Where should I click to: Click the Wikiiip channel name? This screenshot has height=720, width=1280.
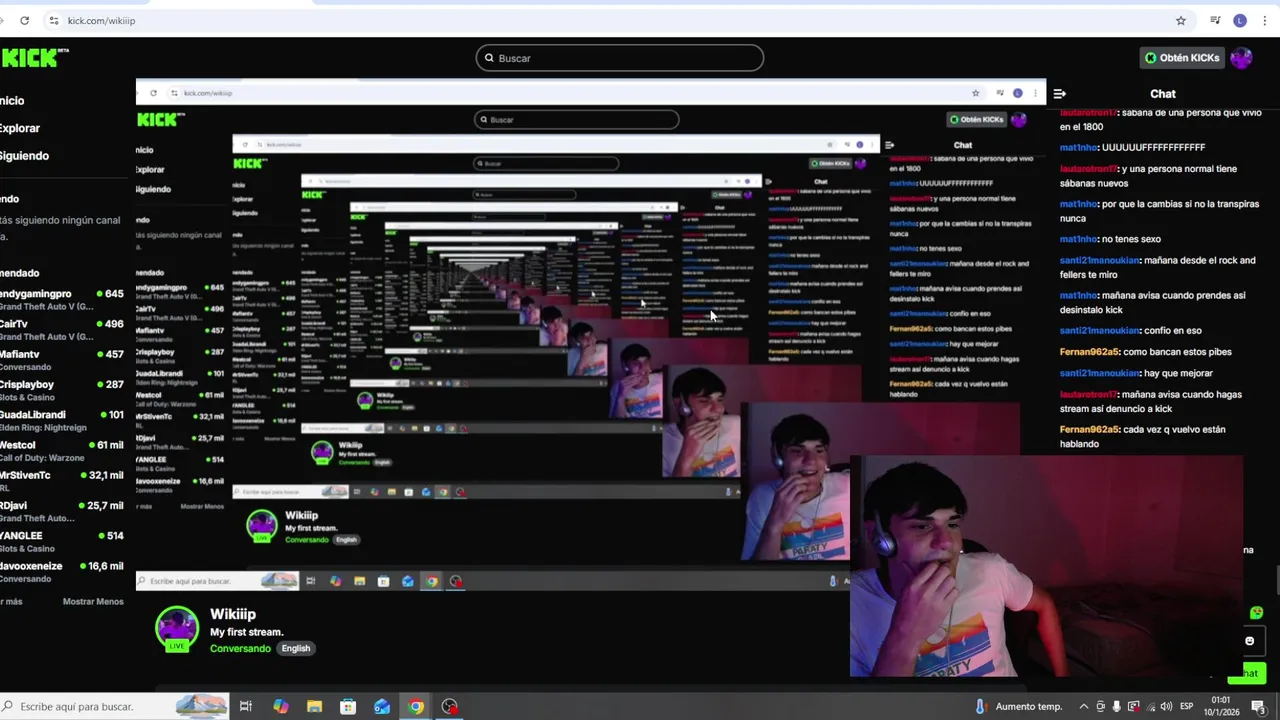point(233,614)
